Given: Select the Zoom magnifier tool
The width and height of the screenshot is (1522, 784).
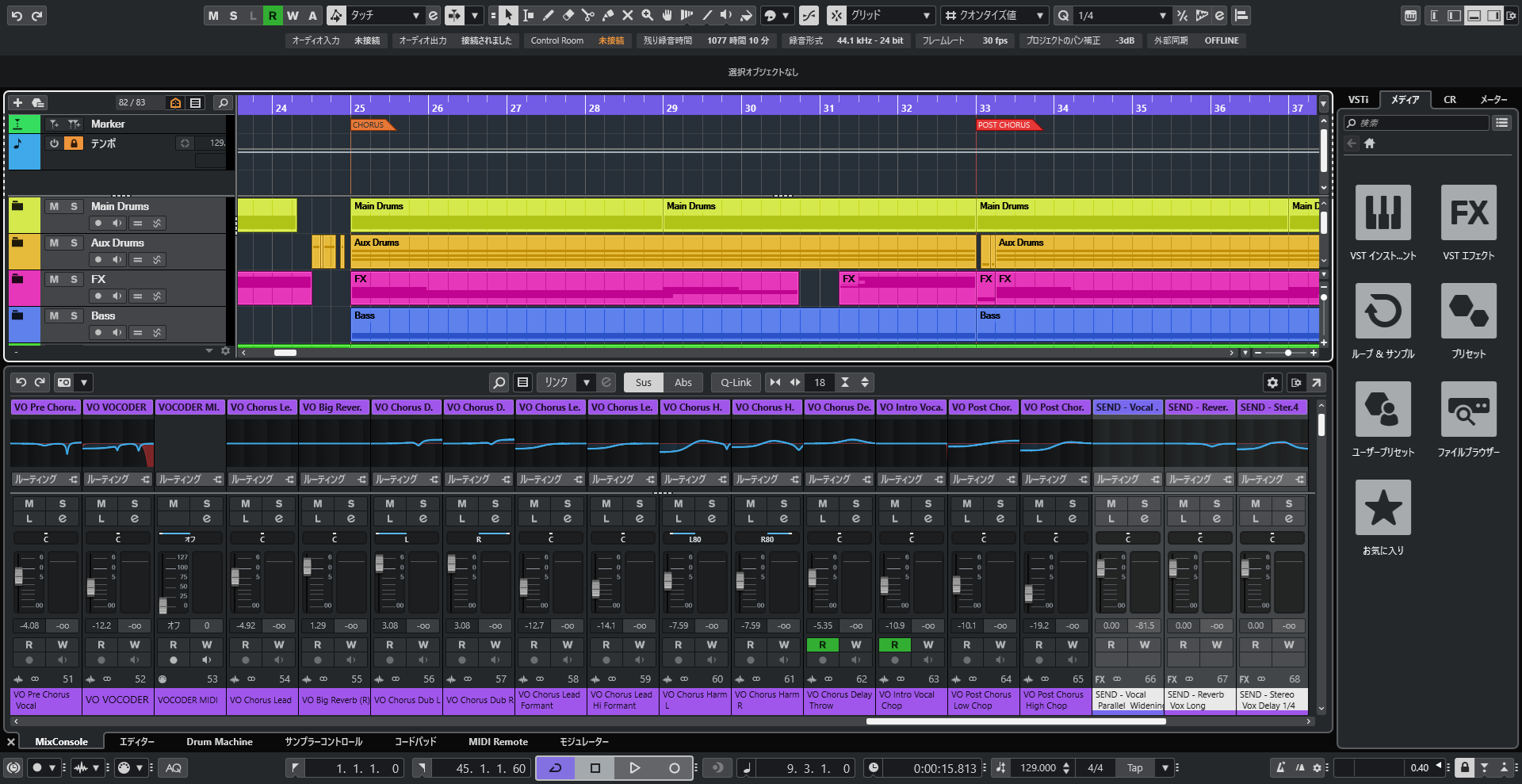Looking at the screenshot, I should click(x=647, y=15).
